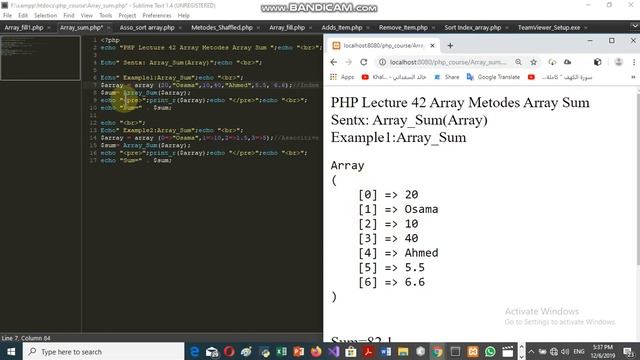The height and width of the screenshot is (360, 640).
Task: Open Excel from taskbar
Action: [x=281, y=351]
